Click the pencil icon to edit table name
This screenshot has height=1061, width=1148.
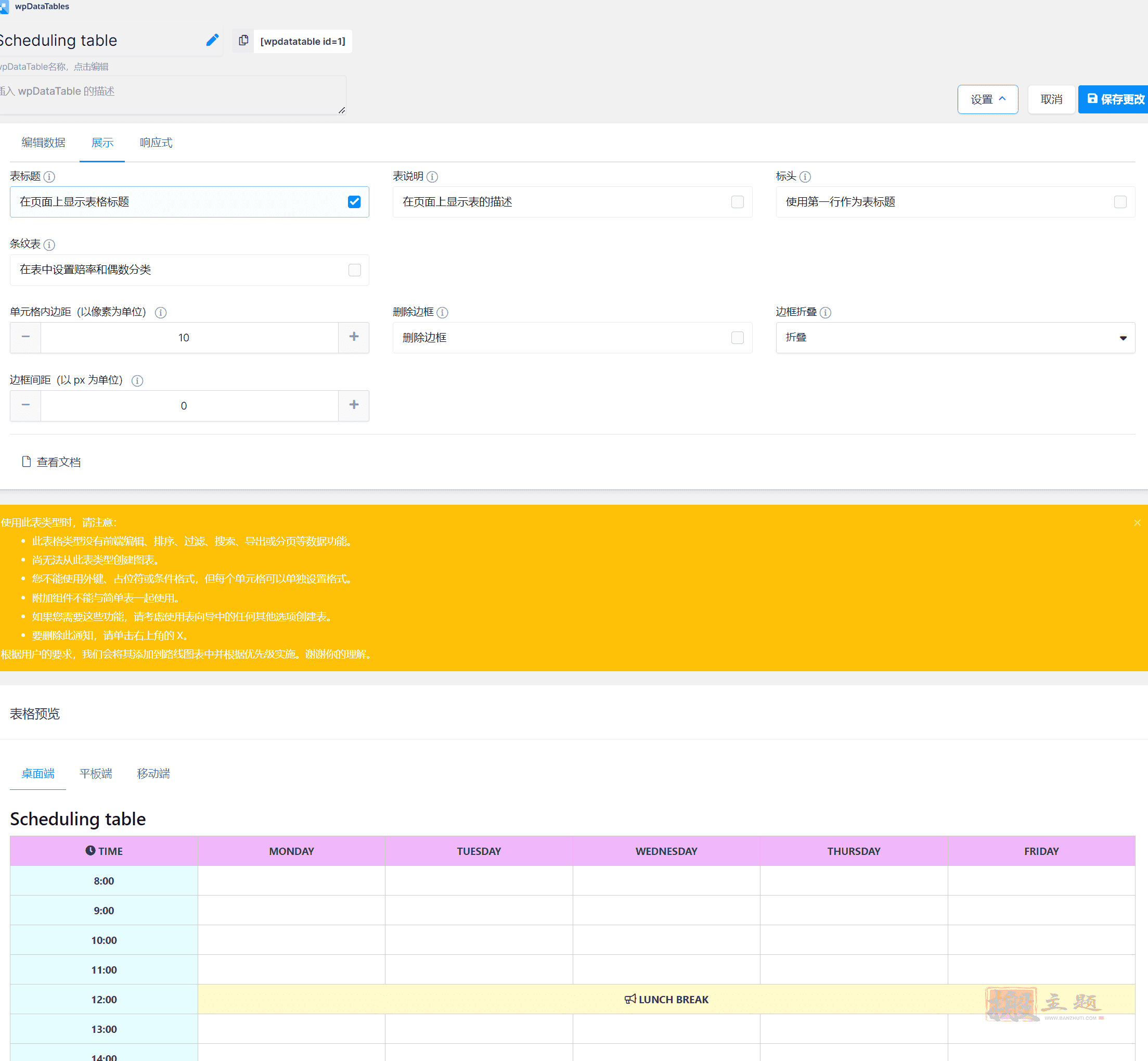(x=212, y=40)
